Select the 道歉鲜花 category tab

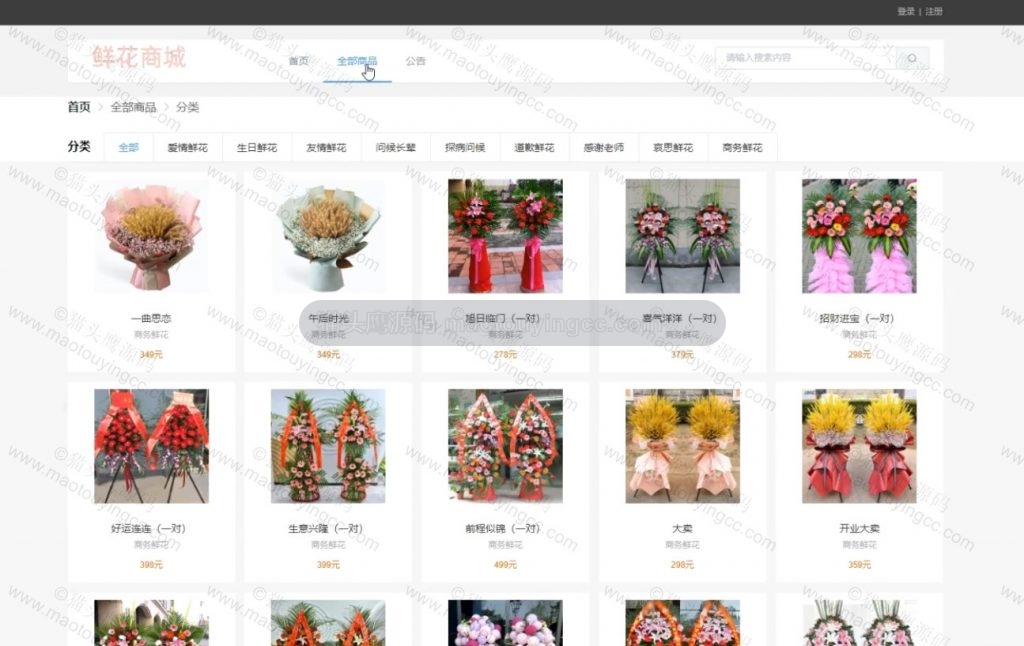tap(534, 148)
